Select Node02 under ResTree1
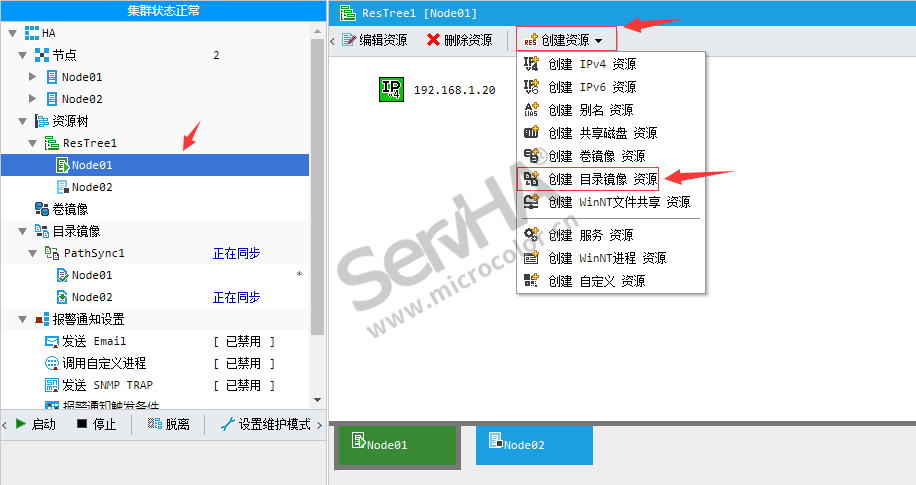The image size is (916, 485). click(x=91, y=187)
